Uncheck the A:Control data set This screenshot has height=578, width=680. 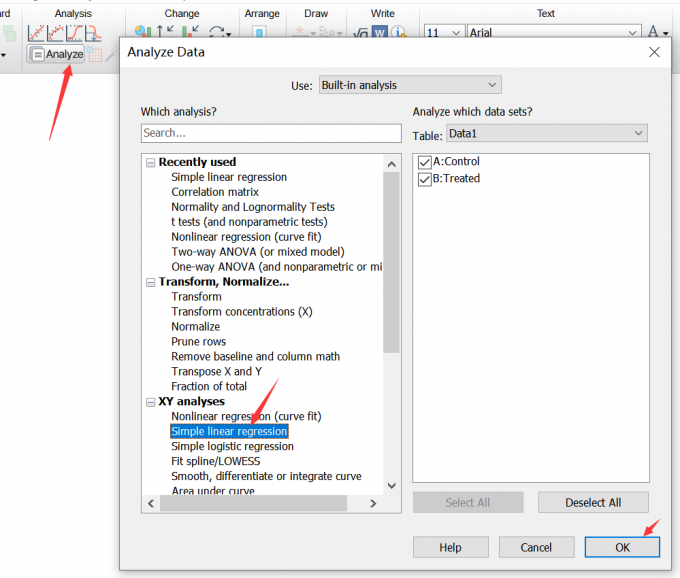[x=425, y=162]
